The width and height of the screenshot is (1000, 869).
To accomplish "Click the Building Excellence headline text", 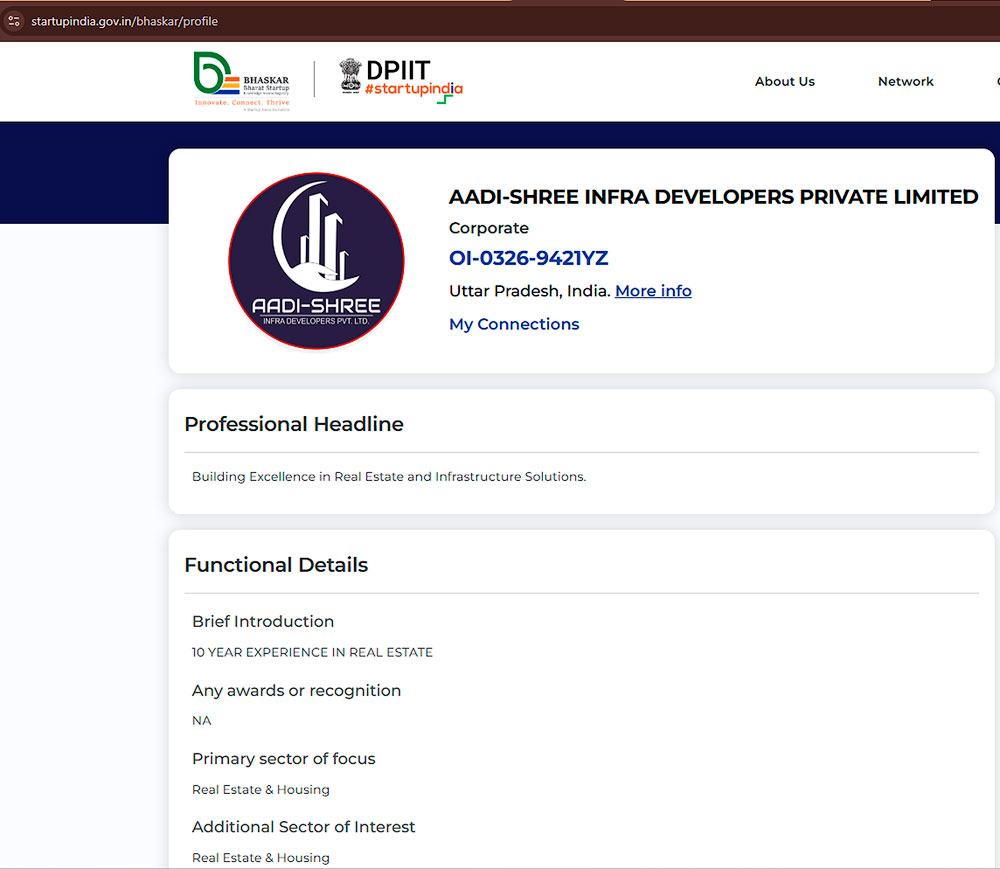I will (x=388, y=477).
